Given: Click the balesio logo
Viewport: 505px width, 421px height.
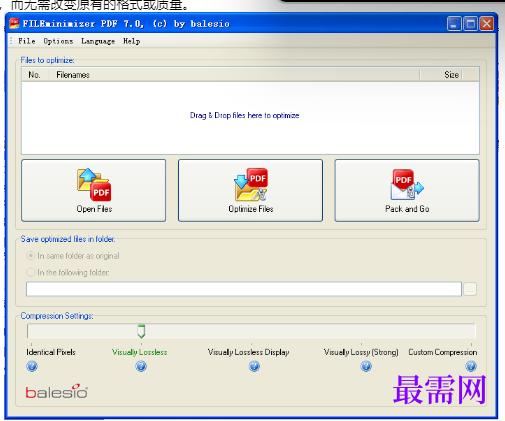Looking at the screenshot, I should coord(57,392).
